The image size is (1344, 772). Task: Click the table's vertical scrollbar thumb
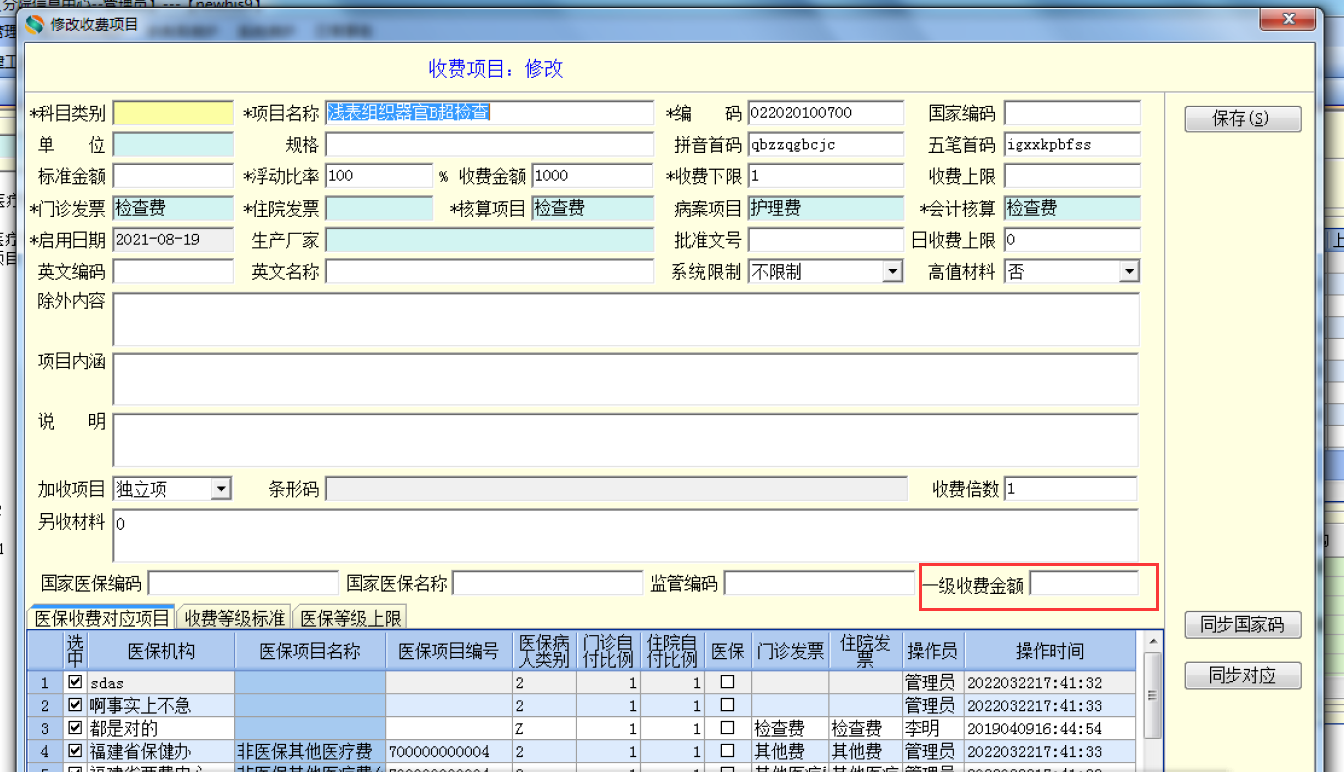(1152, 695)
